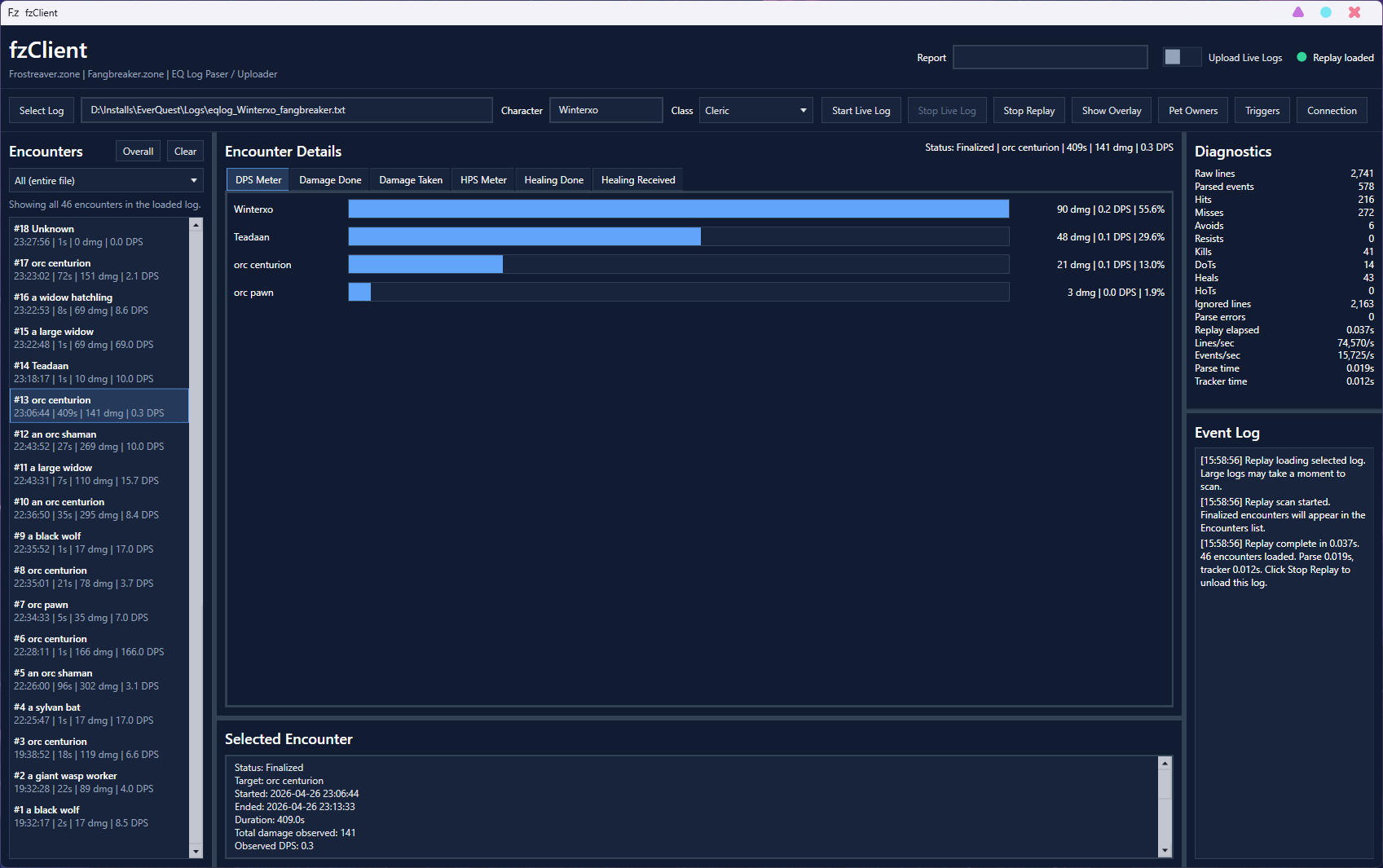Open the Triggers settings
Image resolution: width=1383 pixels, height=868 pixels.
click(x=1262, y=111)
